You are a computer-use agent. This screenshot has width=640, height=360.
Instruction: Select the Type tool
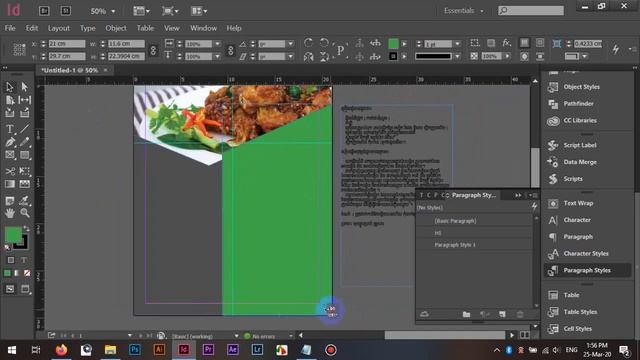(x=9, y=129)
